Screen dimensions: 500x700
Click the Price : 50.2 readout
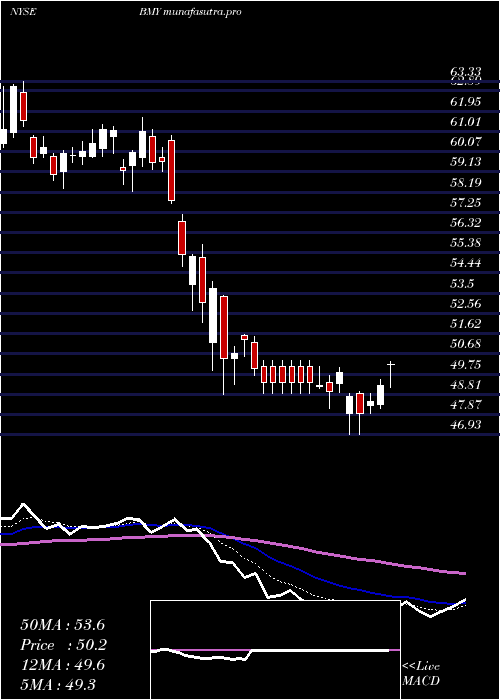tap(63, 645)
